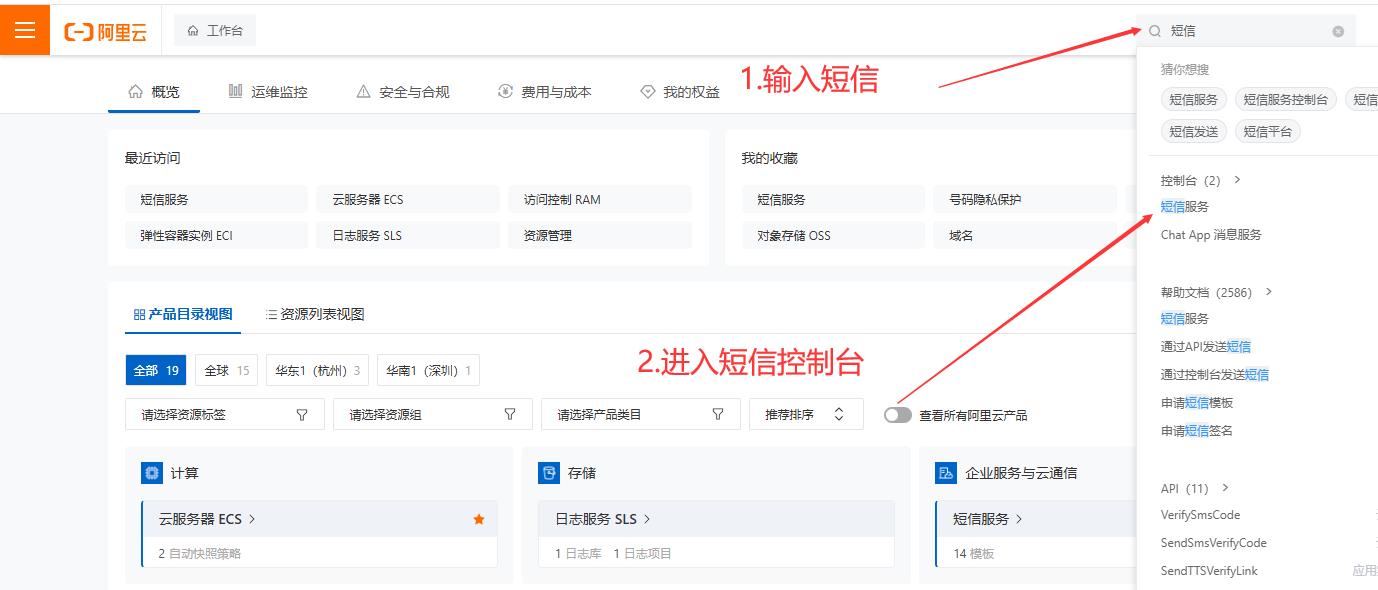Image resolution: width=1378 pixels, height=590 pixels.
Task: Open 云服务器 ECS under 计算
Action: (207, 519)
